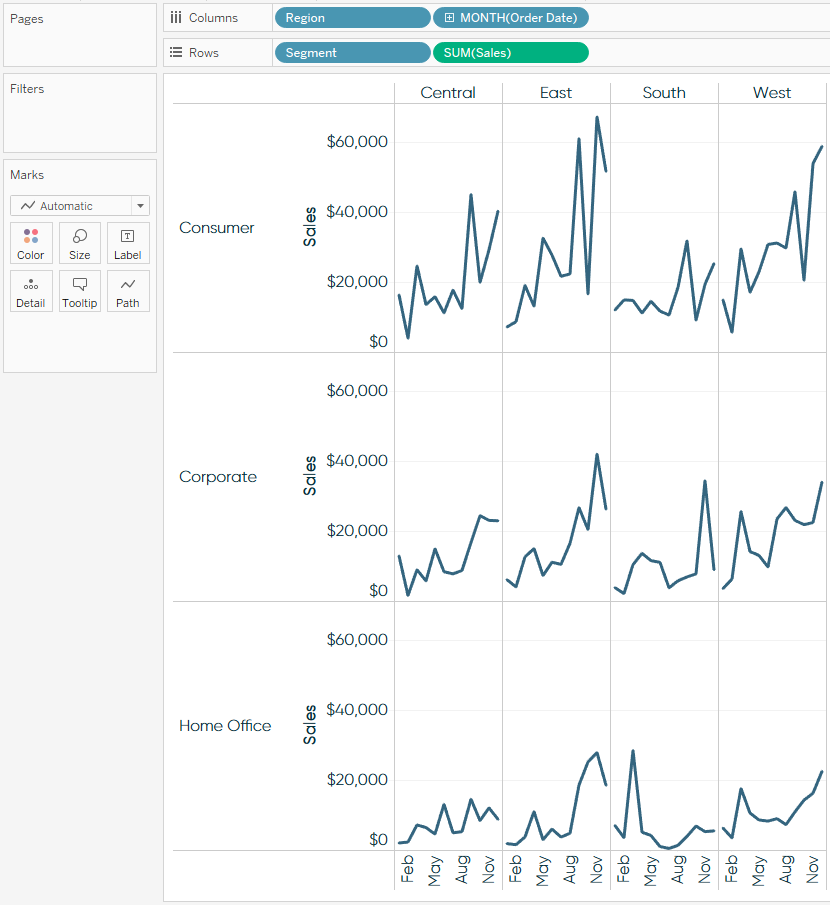This screenshot has width=830, height=905.
Task: Open the Size marks shelf
Action: 79,243
